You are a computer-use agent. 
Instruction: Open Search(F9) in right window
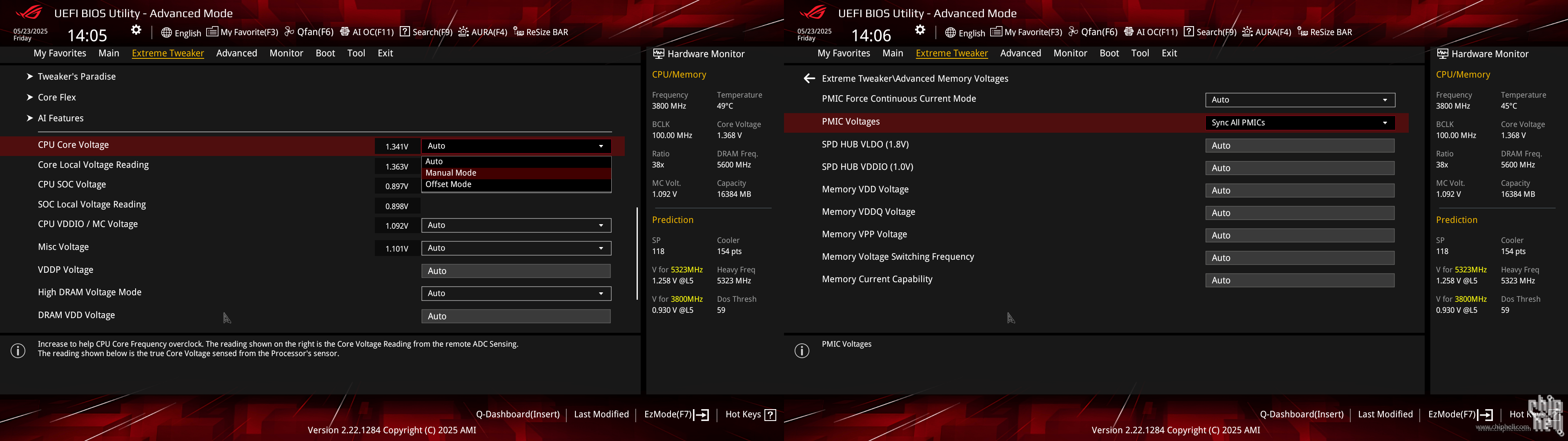click(1210, 32)
